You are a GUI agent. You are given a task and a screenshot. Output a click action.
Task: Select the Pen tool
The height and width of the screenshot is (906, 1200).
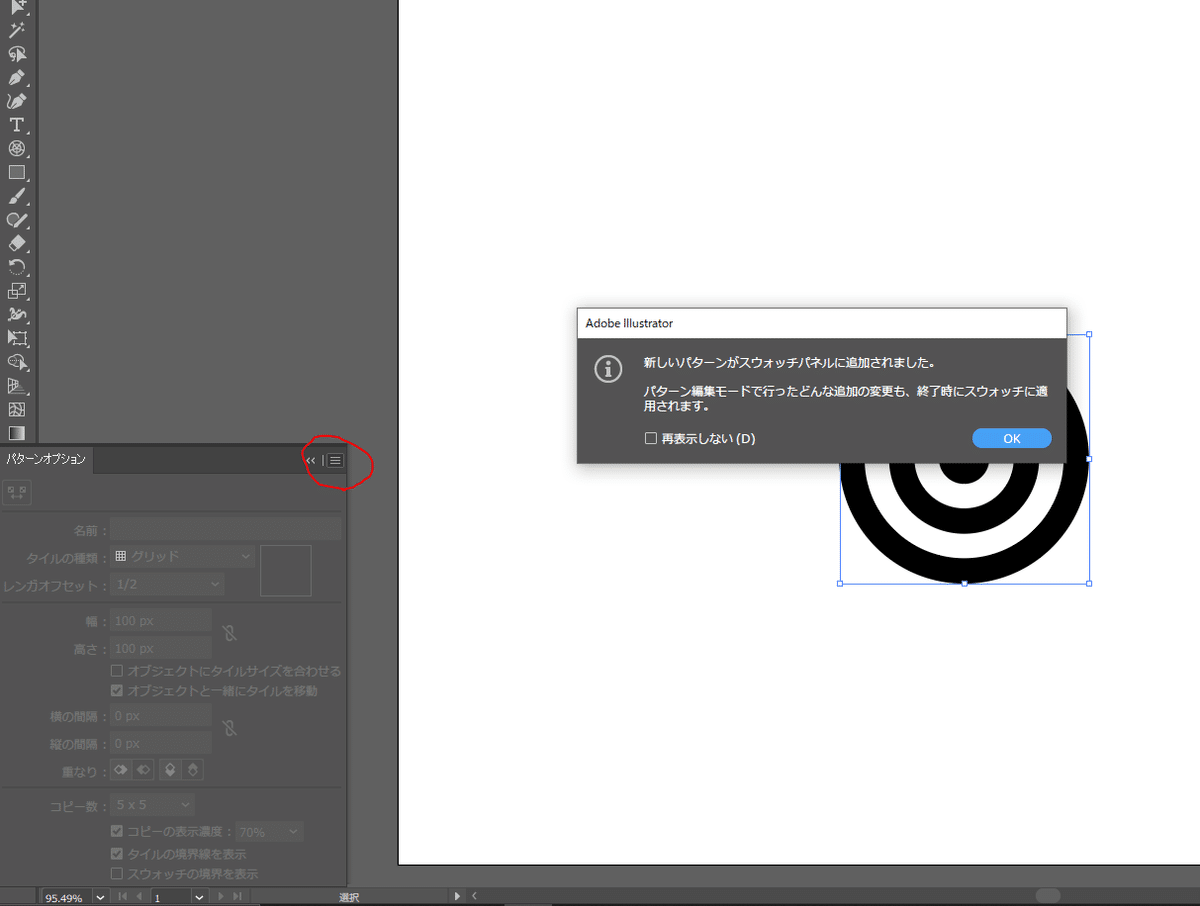coord(17,78)
